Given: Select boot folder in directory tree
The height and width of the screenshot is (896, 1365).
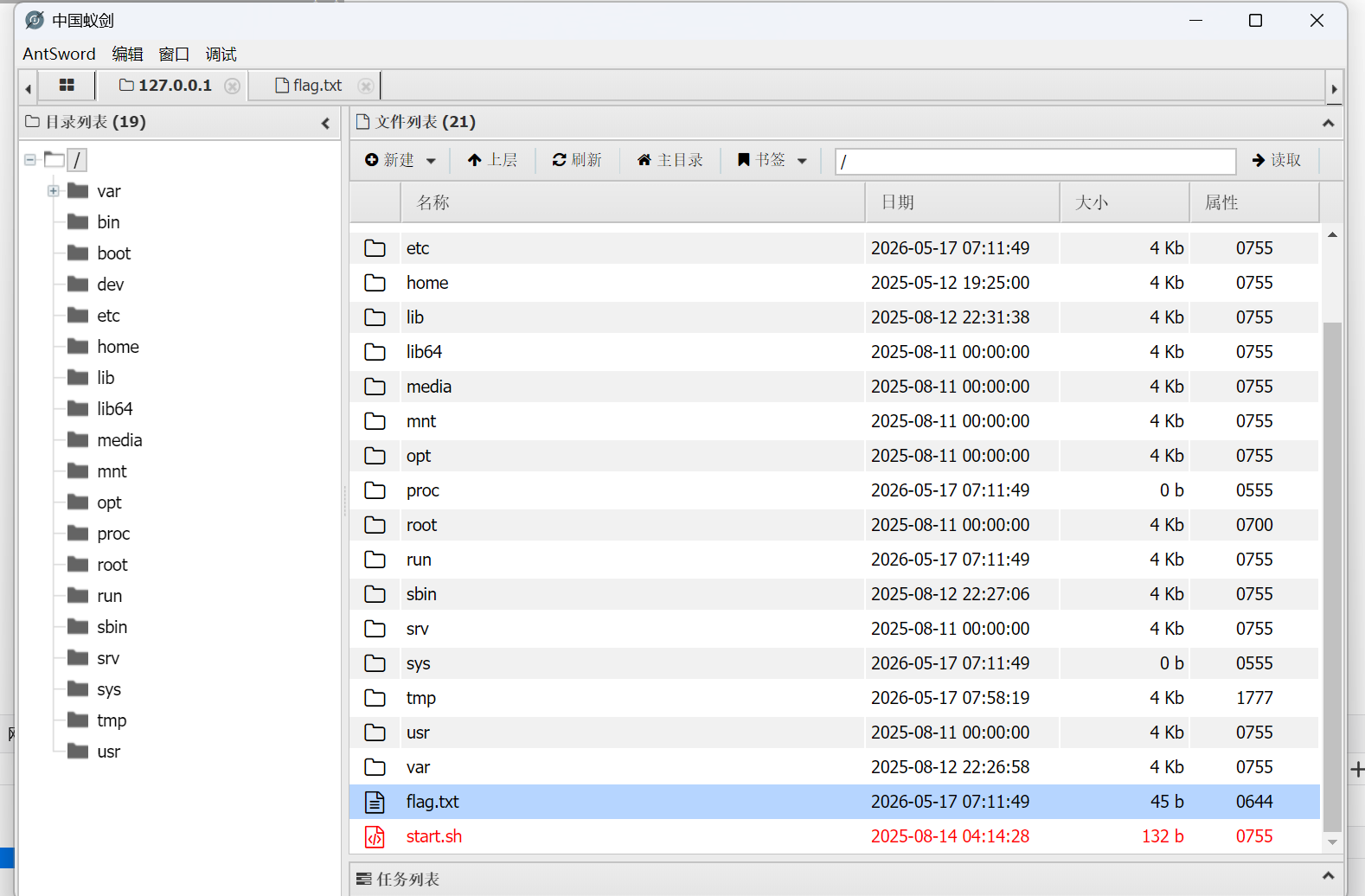Looking at the screenshot, I should (x=114, y=253).
